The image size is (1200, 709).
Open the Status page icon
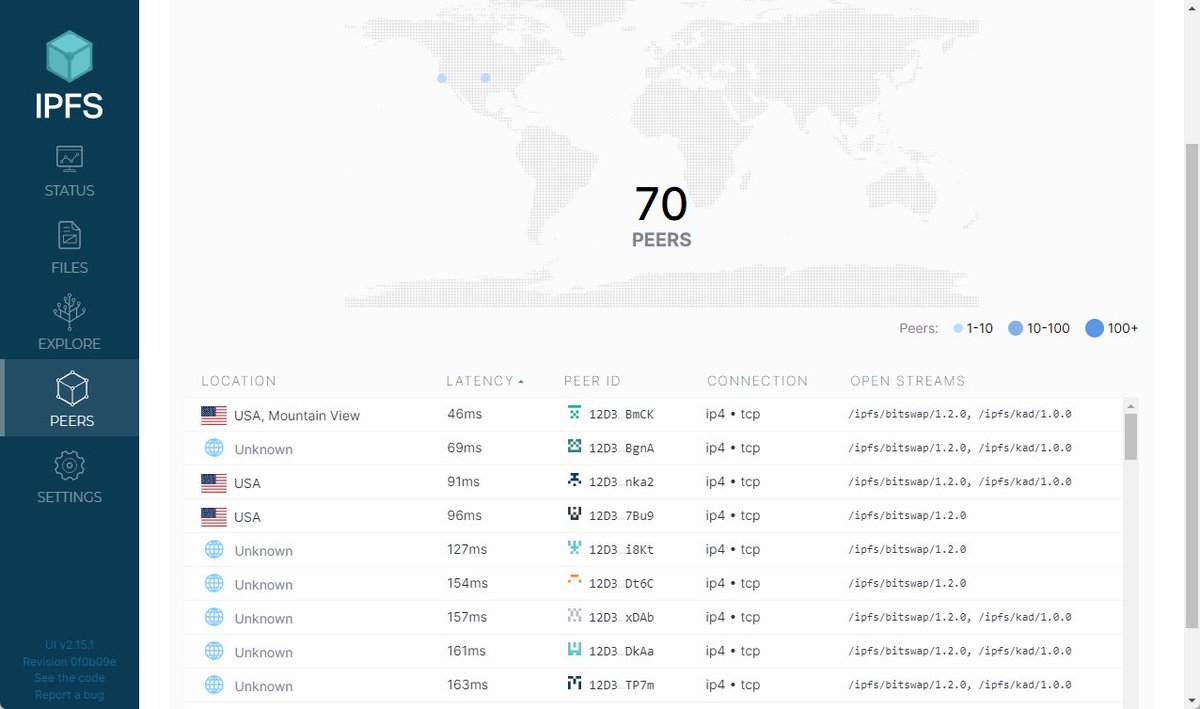(69, 158)
